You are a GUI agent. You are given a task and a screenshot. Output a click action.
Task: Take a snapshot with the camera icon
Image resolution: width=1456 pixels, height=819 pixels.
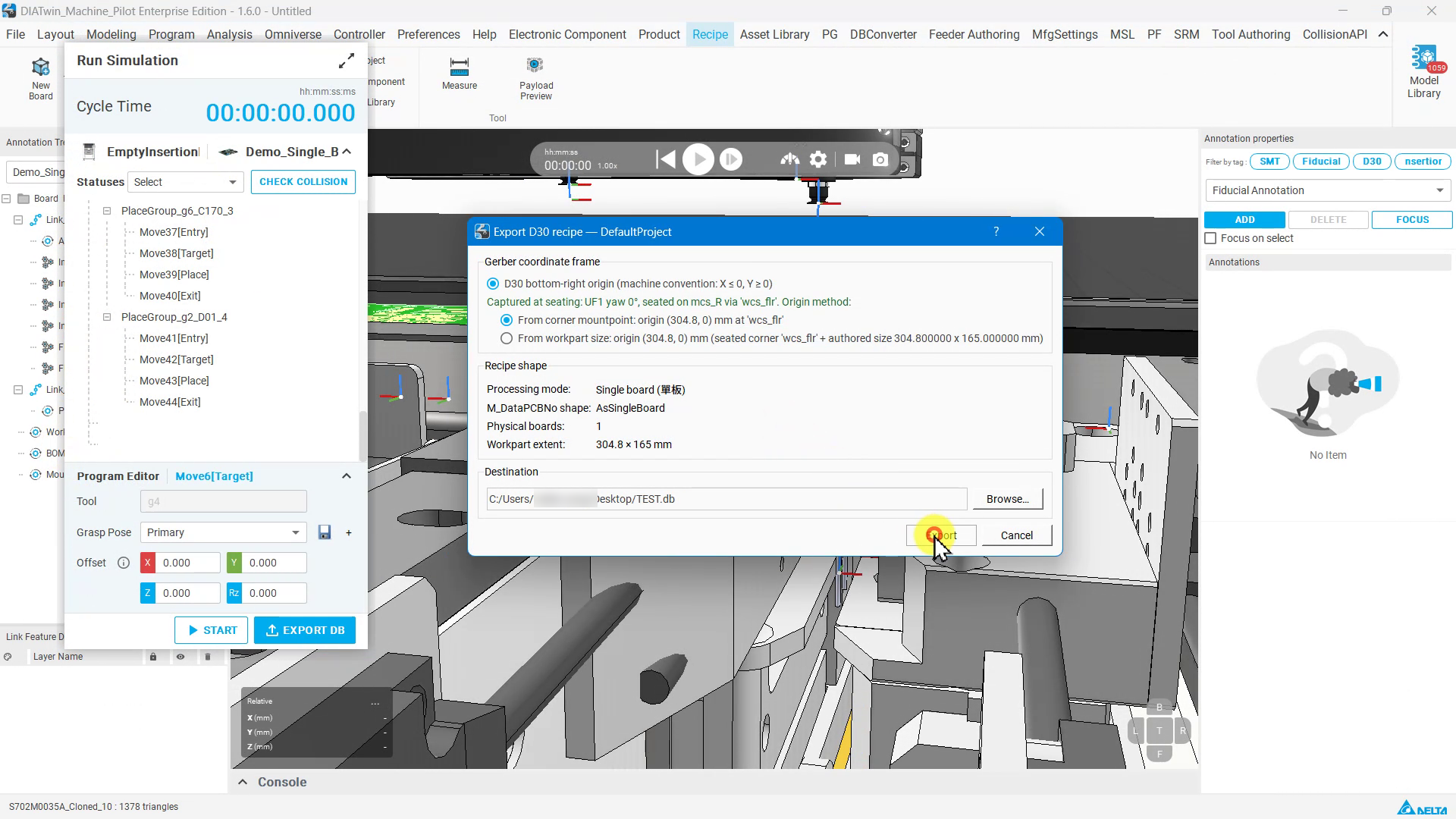880,159
